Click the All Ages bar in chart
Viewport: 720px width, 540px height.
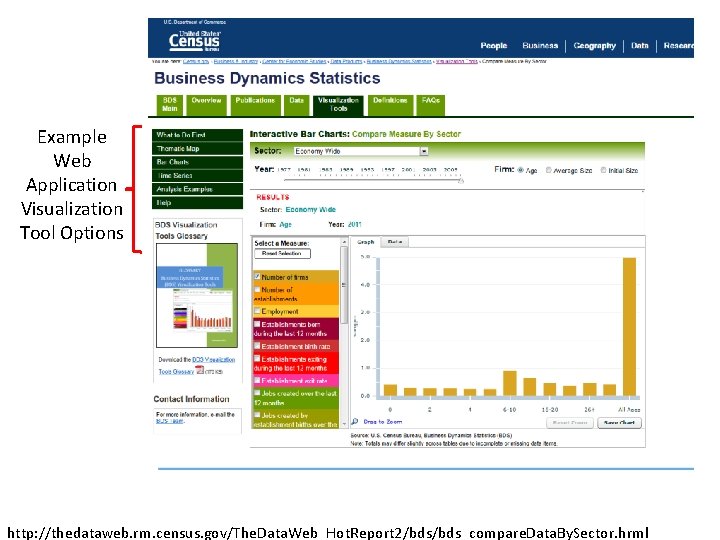(629, 326)
